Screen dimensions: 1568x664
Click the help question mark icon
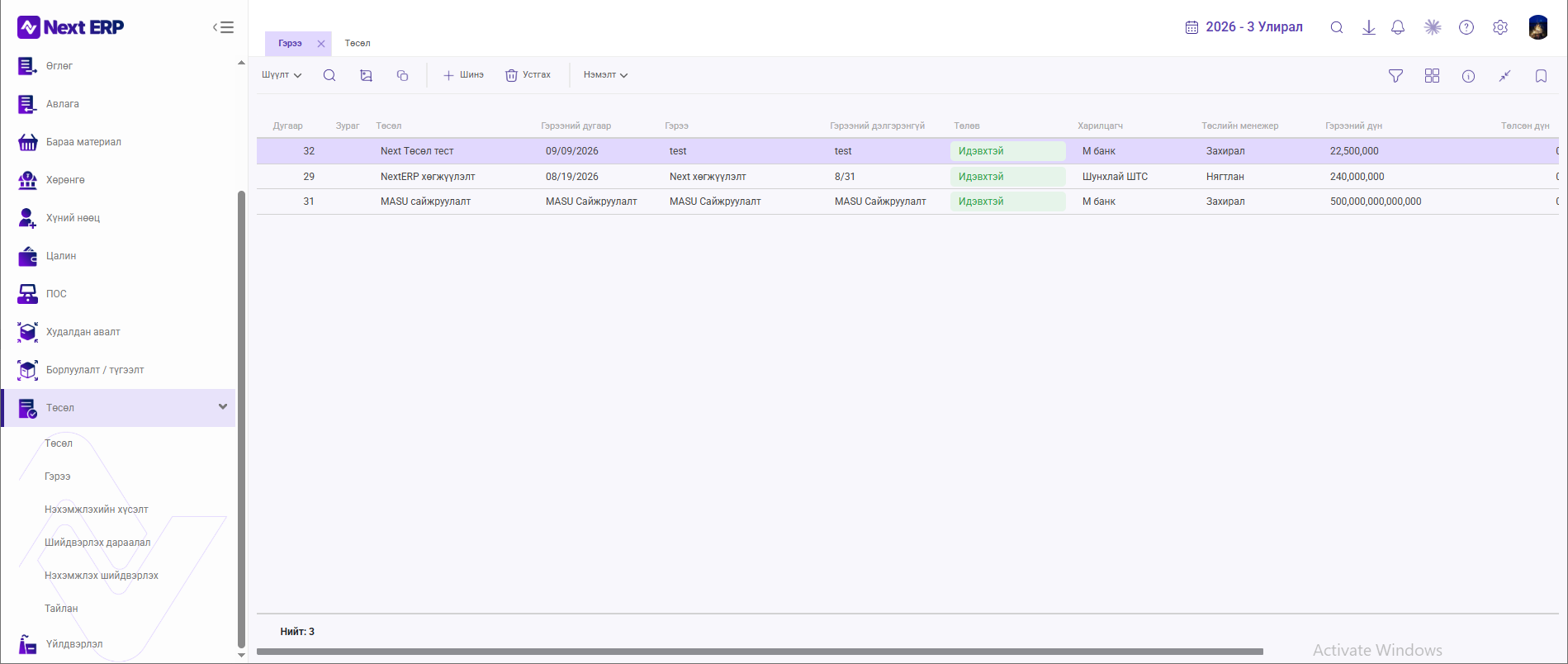1466,27
